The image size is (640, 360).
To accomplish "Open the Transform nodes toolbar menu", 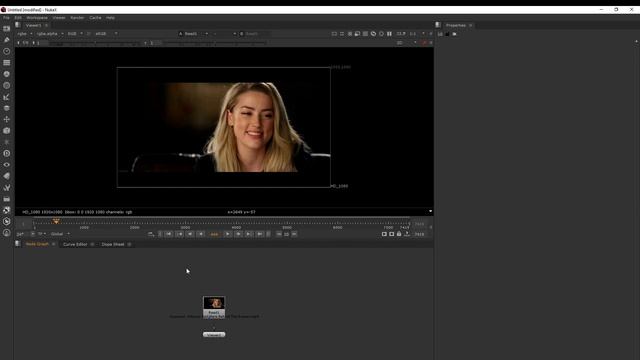I will (x=7, y=119).
